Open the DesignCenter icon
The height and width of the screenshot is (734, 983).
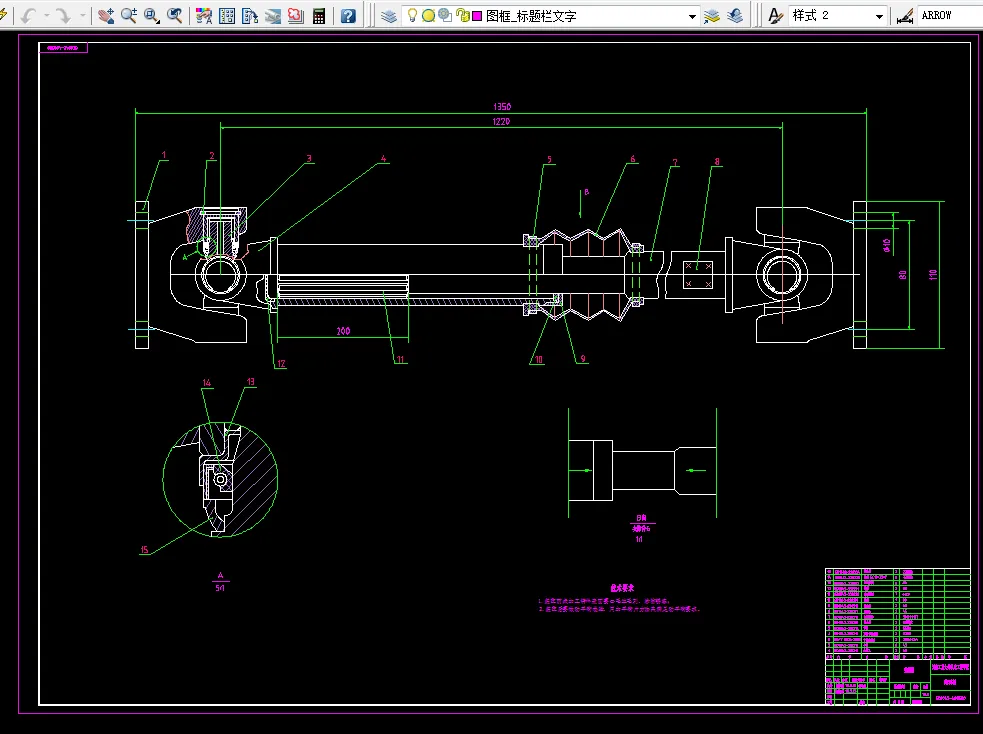point(227,16)
